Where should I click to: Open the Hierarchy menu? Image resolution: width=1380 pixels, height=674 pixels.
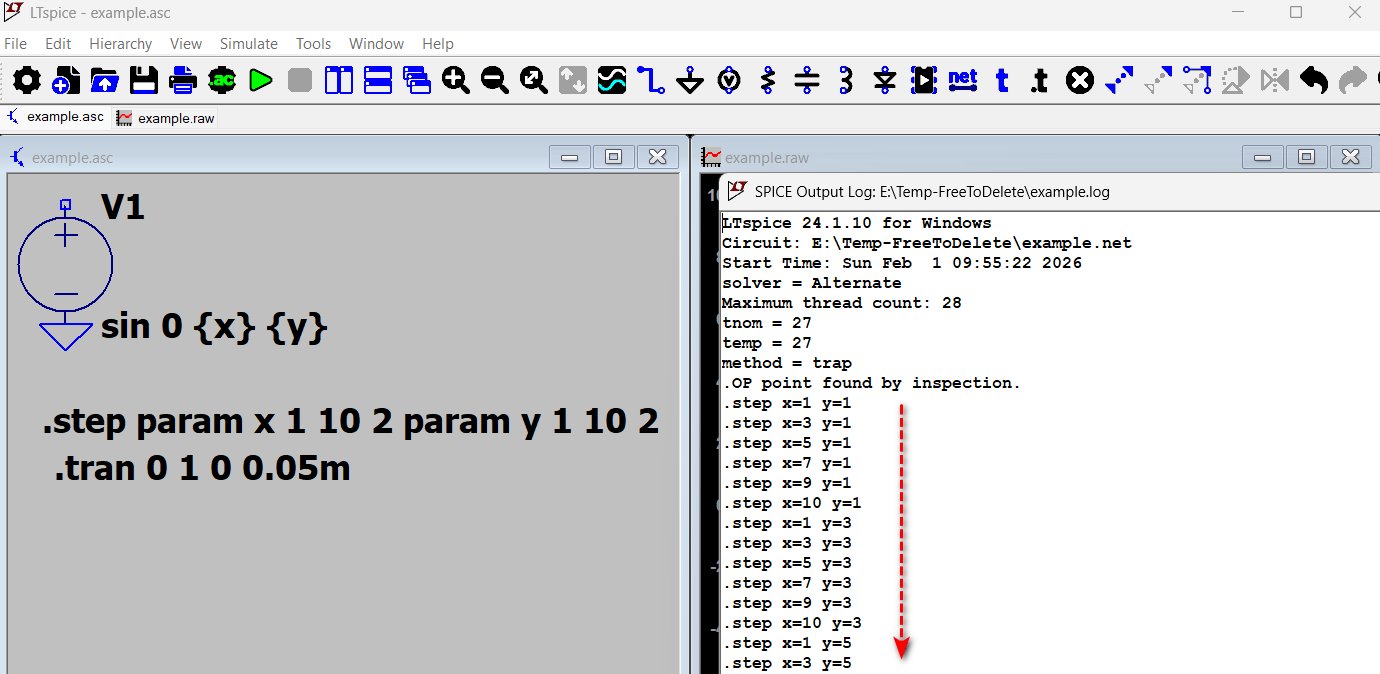click(x=120, y=44)
